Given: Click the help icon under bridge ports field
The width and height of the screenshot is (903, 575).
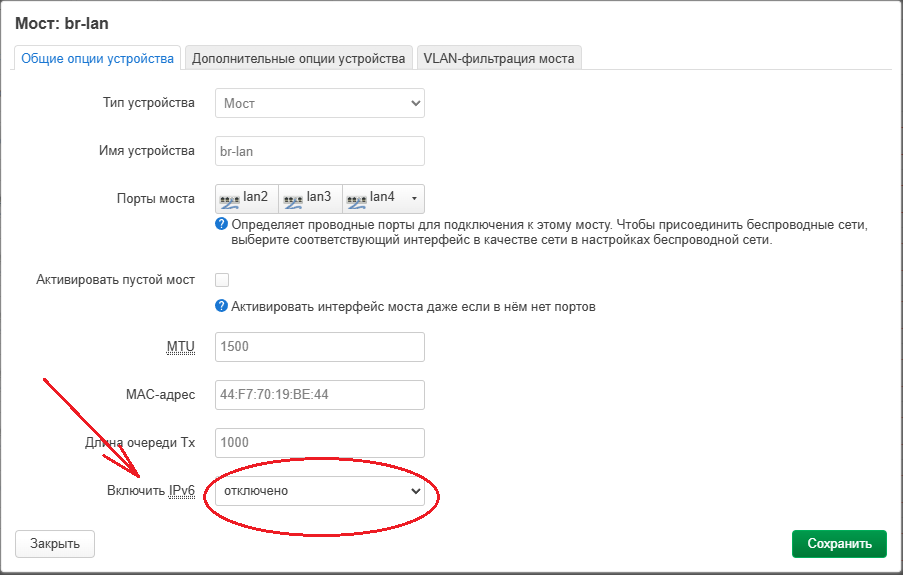Looking at the screenshot, I should point(222,225).
